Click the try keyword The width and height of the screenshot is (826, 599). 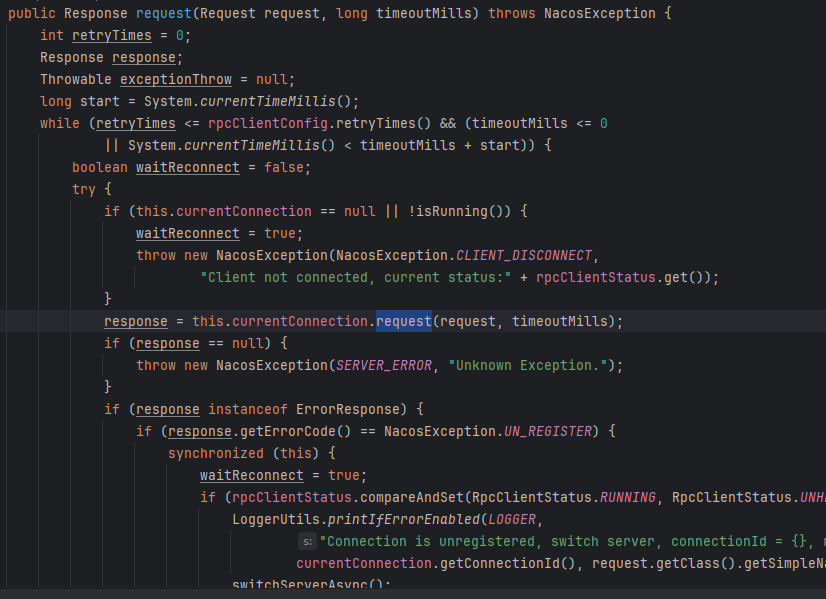[84, 189]
